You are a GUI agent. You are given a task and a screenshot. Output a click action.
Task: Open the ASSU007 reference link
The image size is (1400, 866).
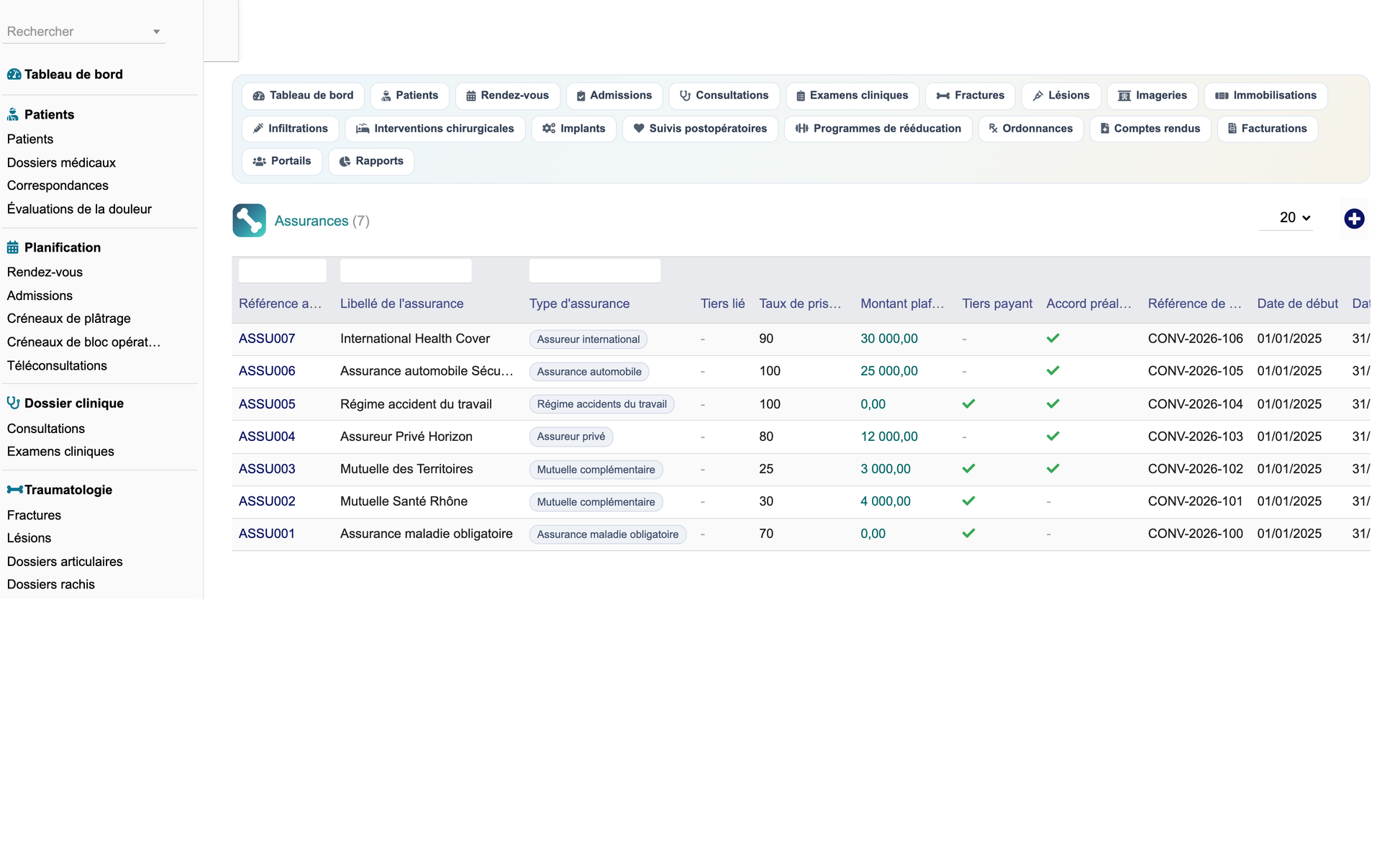click(267, 339)
